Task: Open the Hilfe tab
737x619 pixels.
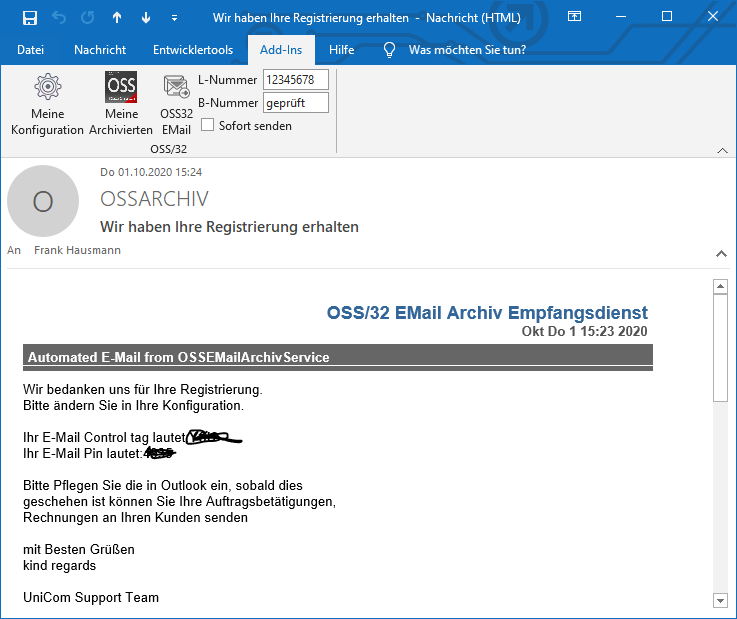Action: 342,50
